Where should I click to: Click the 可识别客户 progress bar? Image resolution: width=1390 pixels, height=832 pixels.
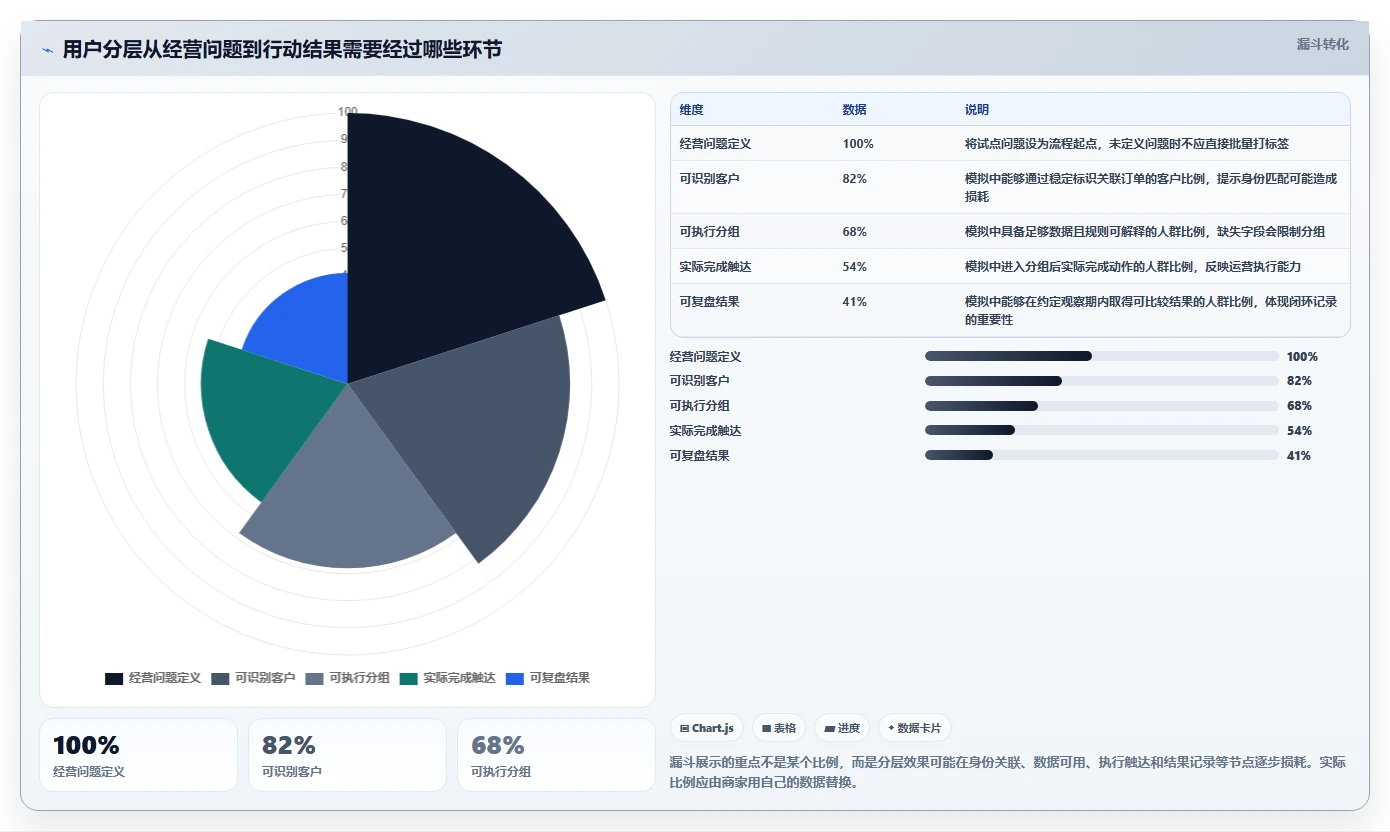pos(1102,381)
